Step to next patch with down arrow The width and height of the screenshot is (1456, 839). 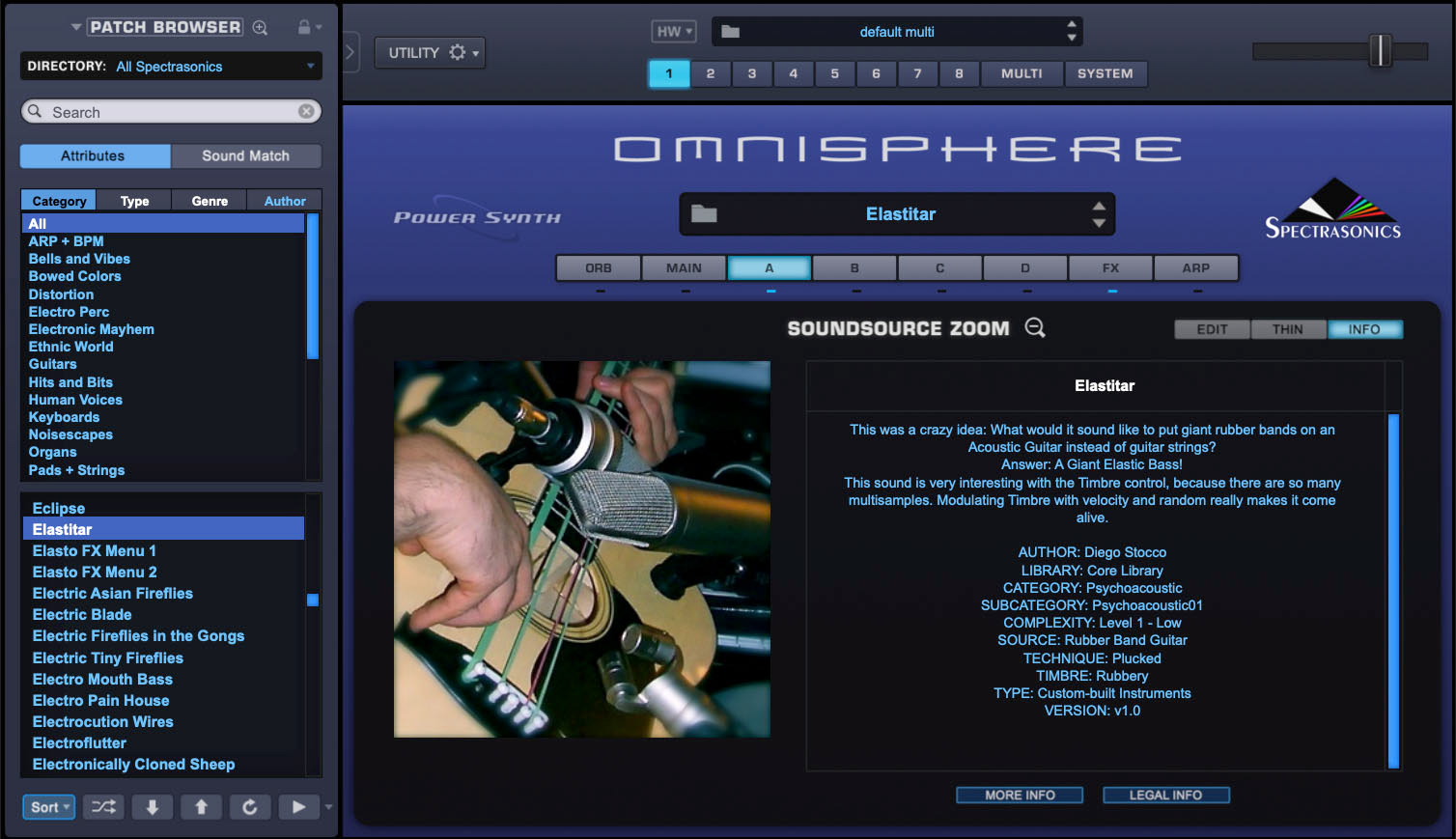(153, 807)
